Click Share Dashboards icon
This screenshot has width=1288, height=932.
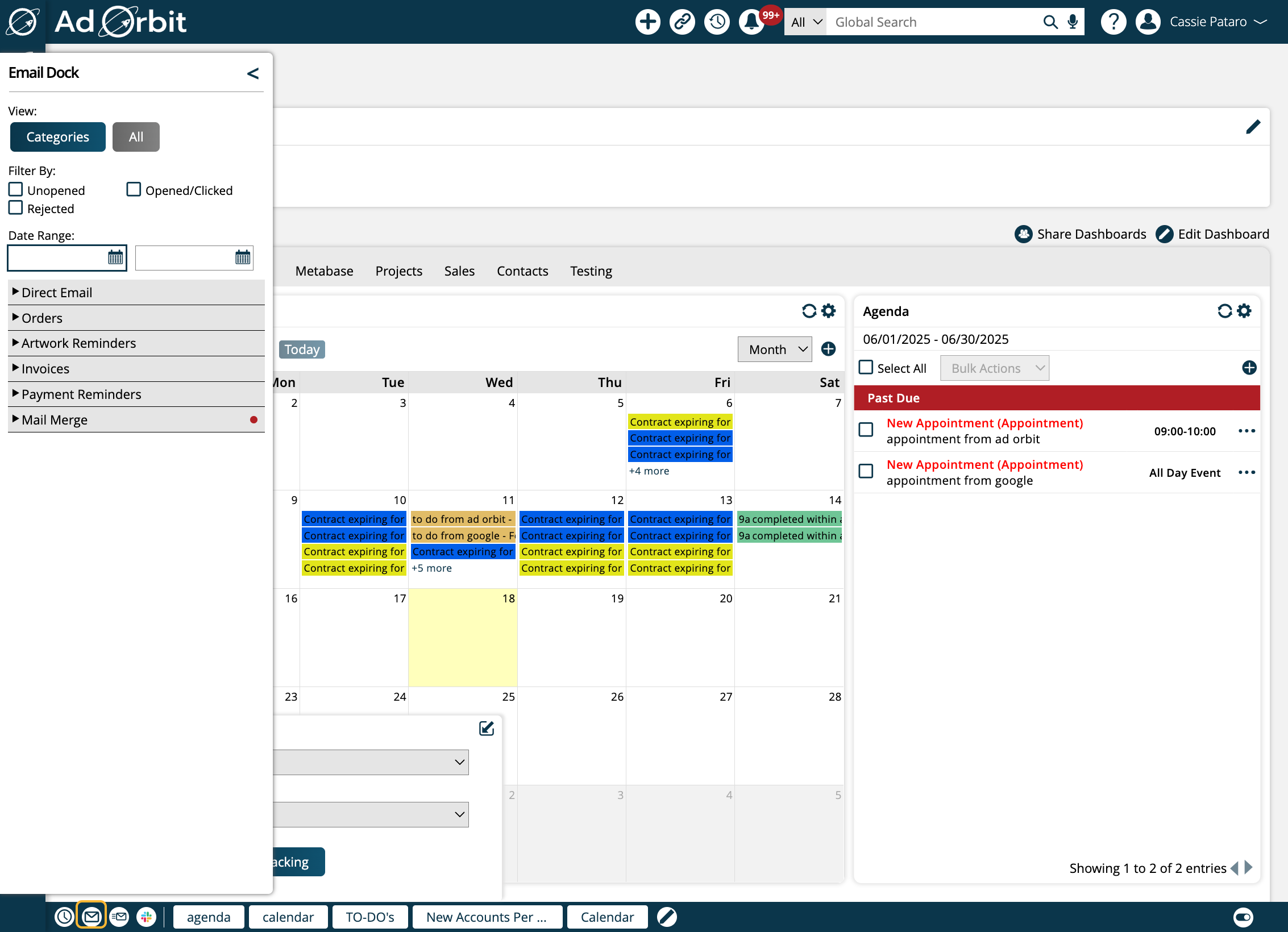(x=1024, y=234)
